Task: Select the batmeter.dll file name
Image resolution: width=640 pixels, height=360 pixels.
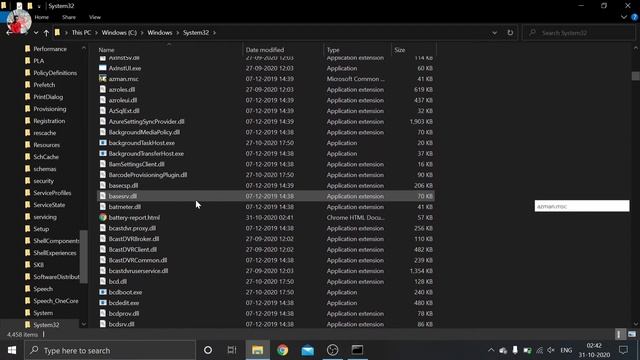Action: coord(125,207)
